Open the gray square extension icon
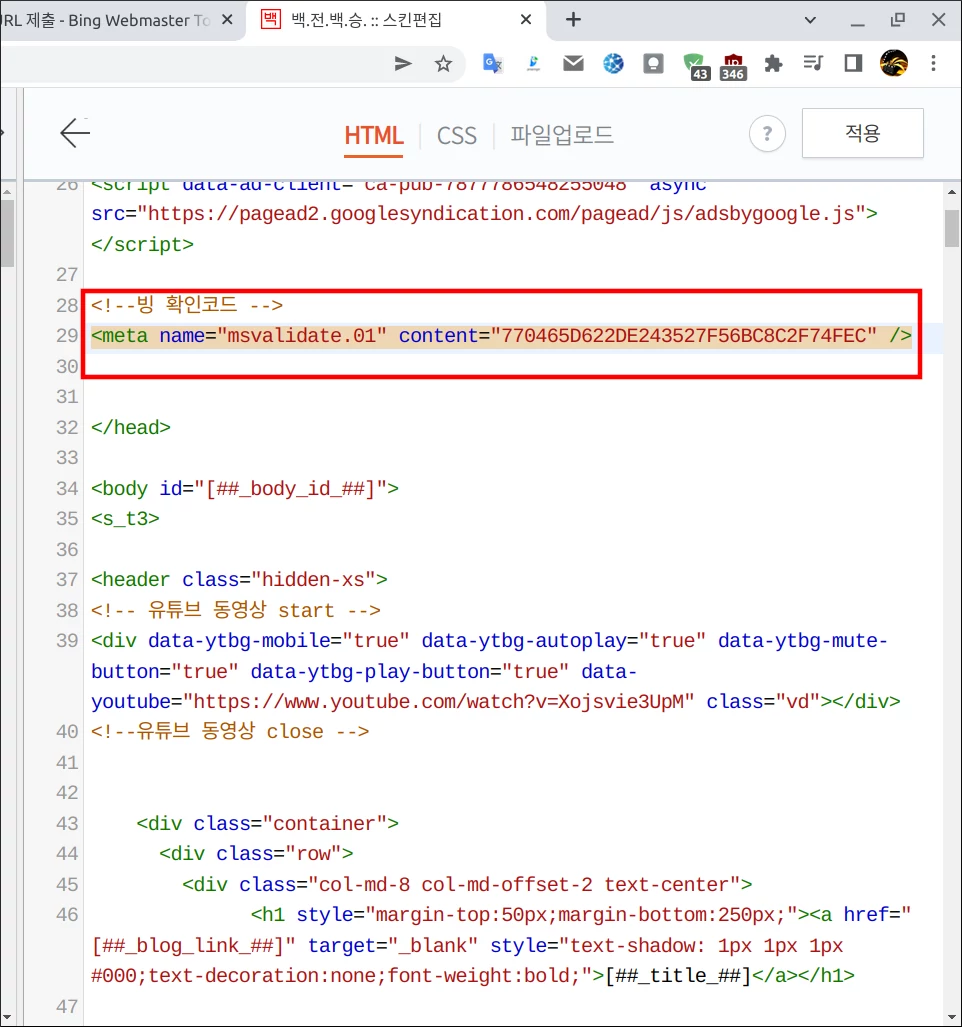962x1027 pixels. (653, 64)
